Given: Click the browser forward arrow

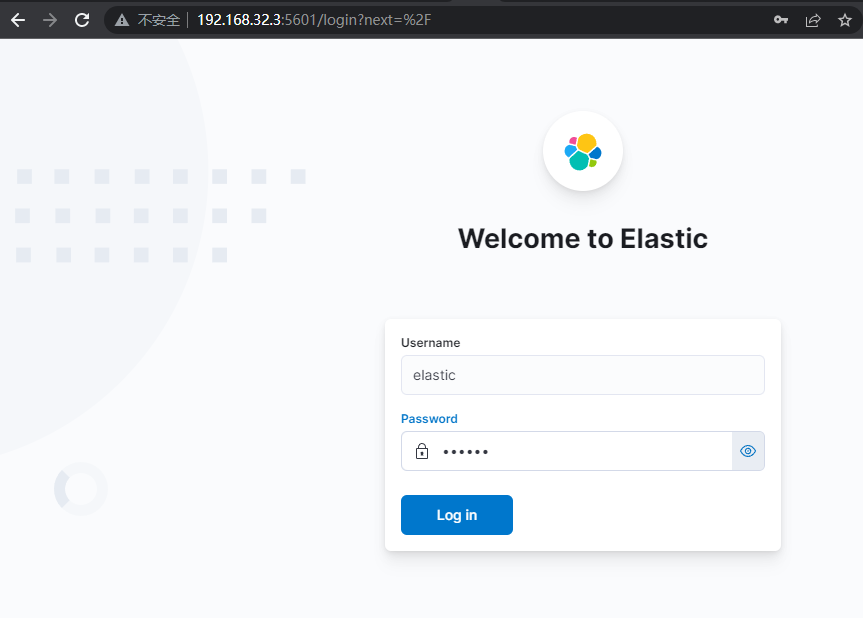Looking at the screenshot, I should 50,20.
